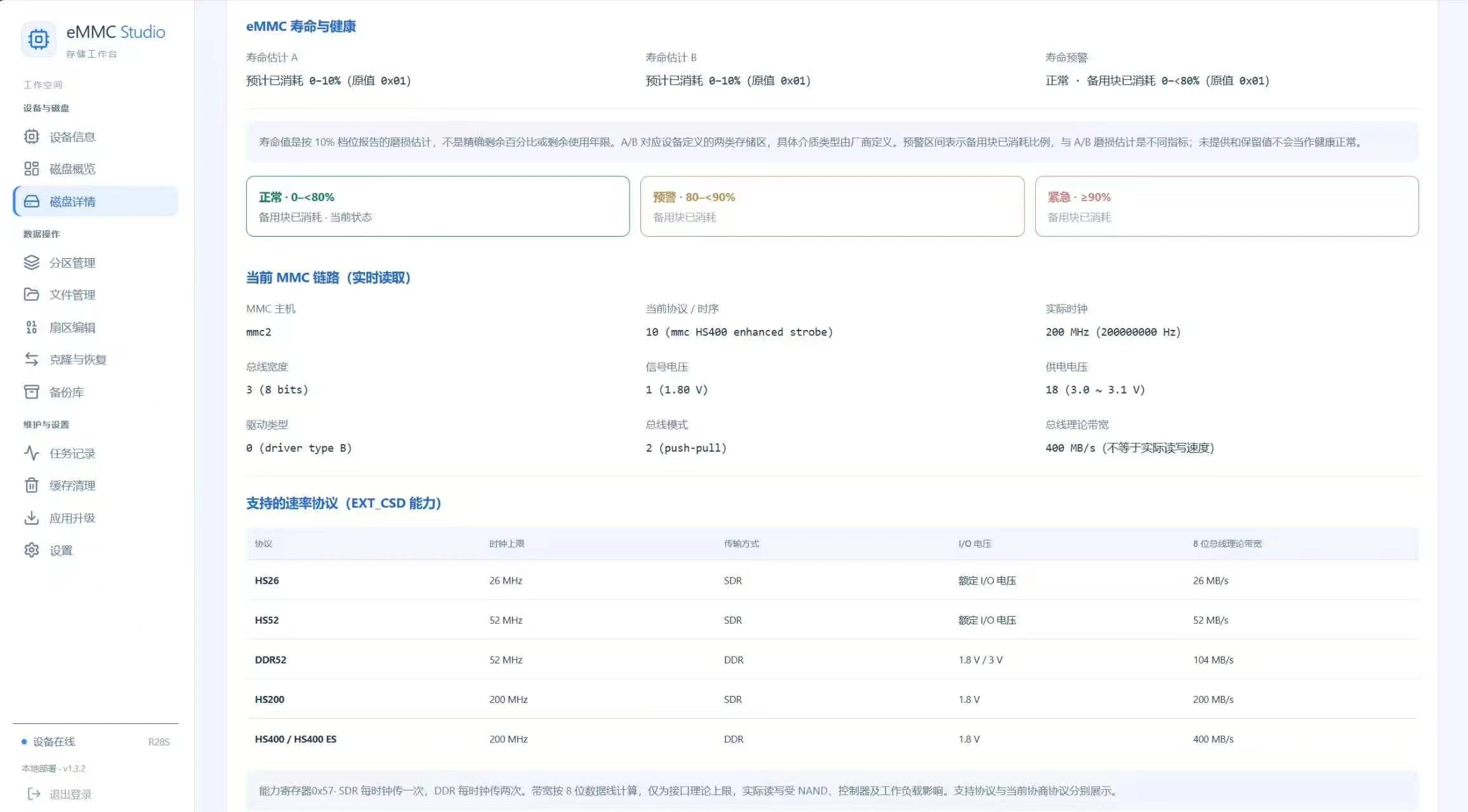Open 扇区编辑 from sidebar
The width and height of the screenshot is (1468, 812).
95,327
